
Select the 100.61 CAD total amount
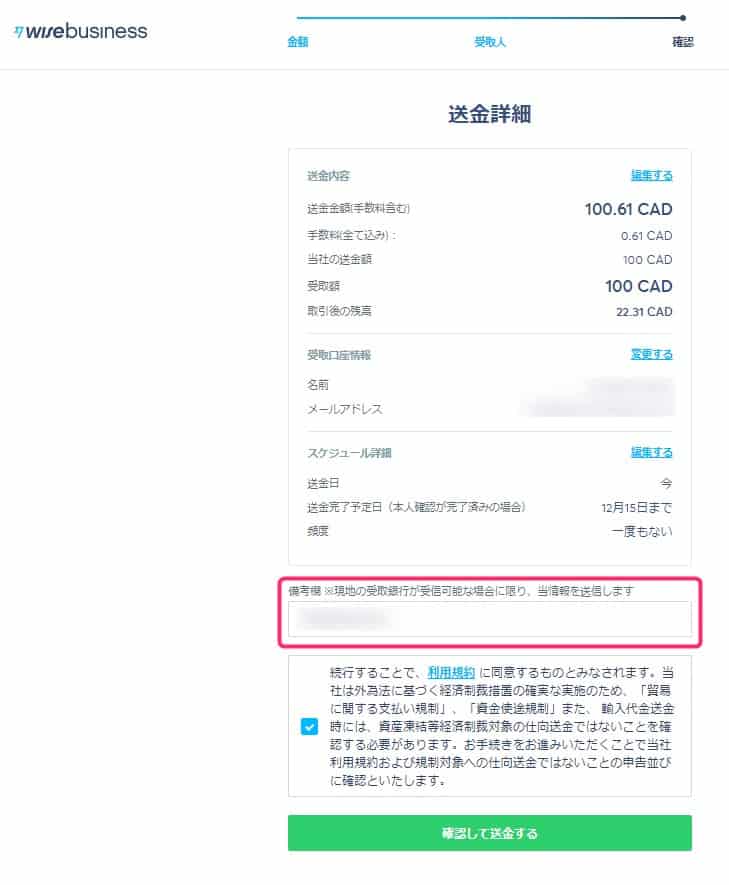click(x=629, y=209)
